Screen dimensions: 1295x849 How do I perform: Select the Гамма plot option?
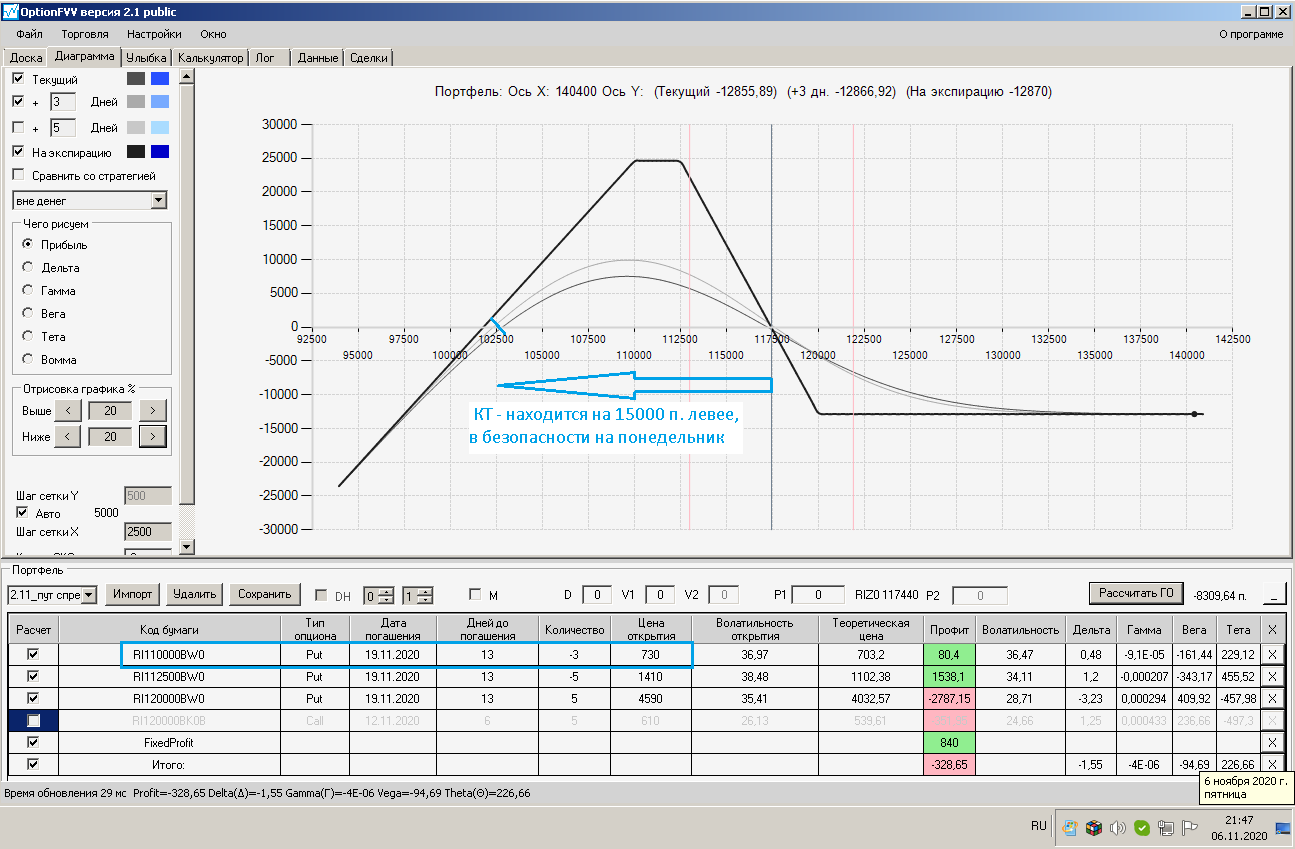point(28,290)
